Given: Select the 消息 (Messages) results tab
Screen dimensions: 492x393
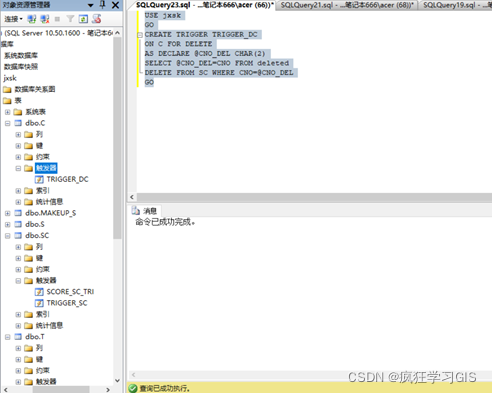Looking at the screenshot, I should (x=145, y=211).
